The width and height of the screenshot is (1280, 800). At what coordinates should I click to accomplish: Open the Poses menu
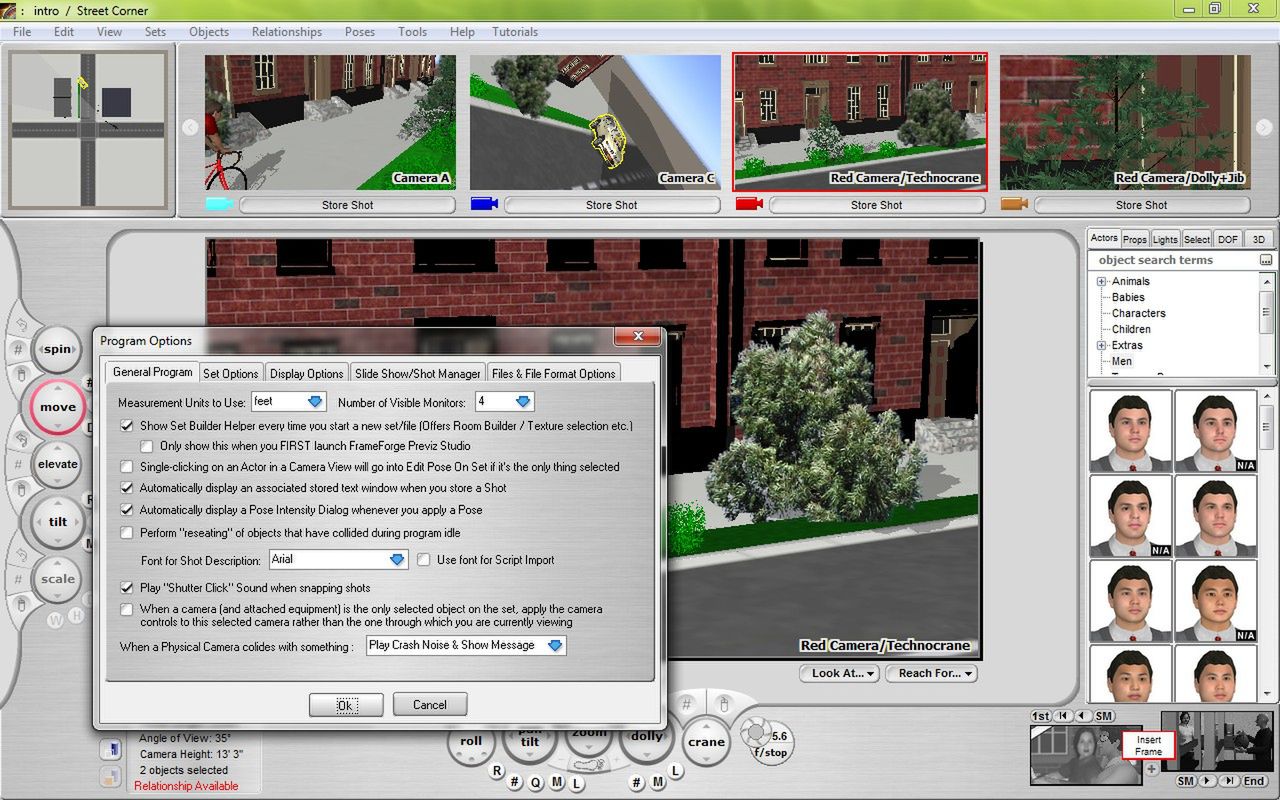360,32
